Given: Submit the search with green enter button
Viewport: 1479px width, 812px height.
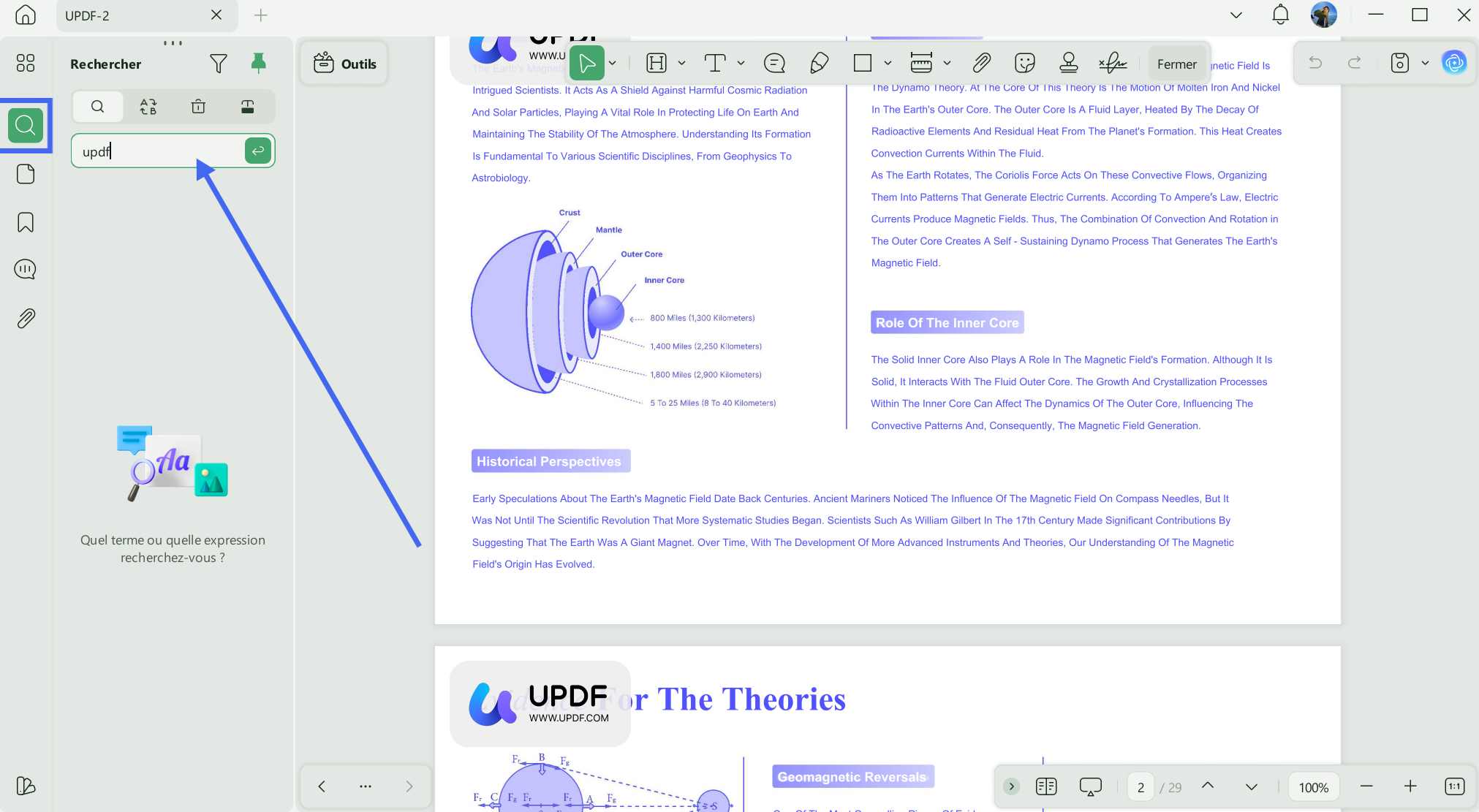Looking at the screenshot, I should pos(258,151).
